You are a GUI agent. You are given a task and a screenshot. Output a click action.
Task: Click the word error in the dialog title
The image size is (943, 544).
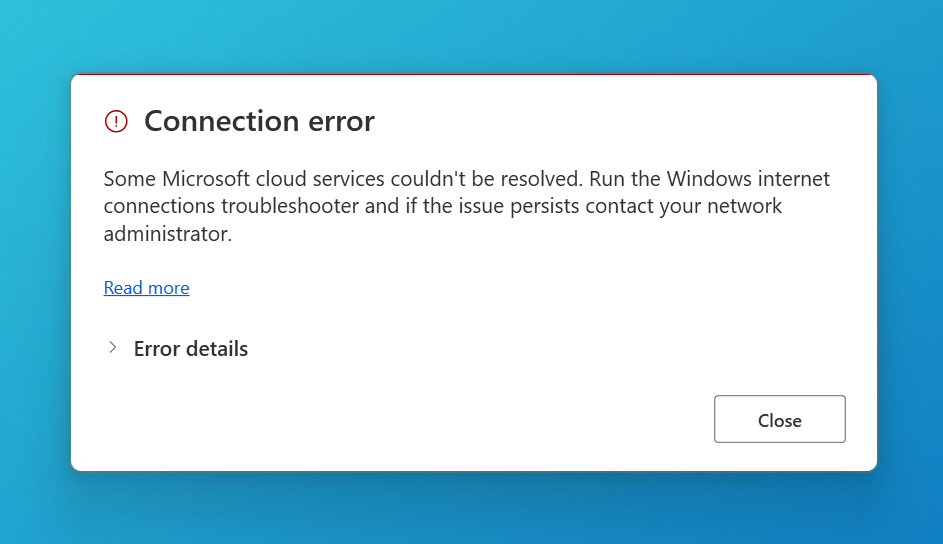coord(341,122)
